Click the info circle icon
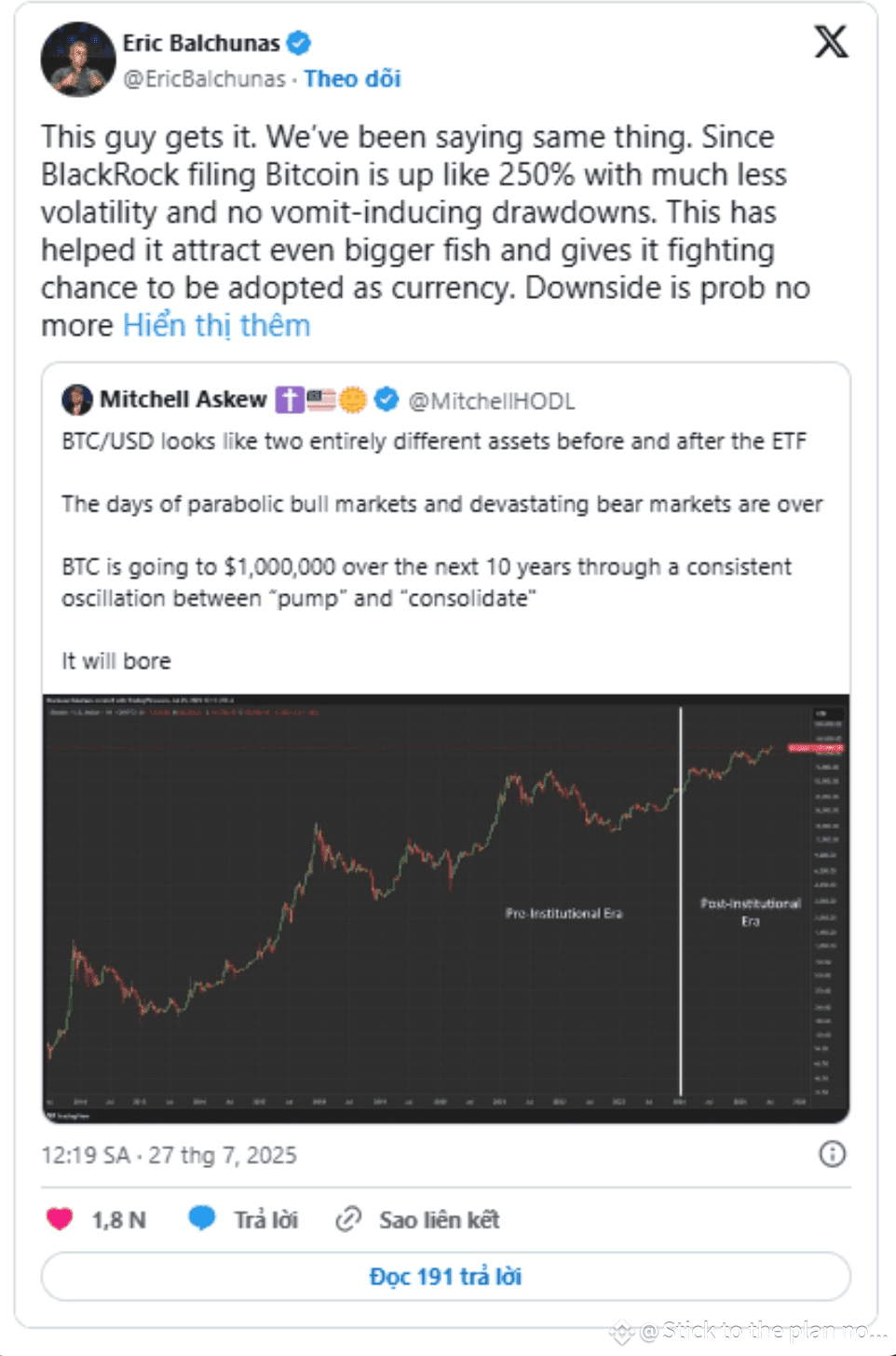The image size is (896, 1356). point(832,1155)
